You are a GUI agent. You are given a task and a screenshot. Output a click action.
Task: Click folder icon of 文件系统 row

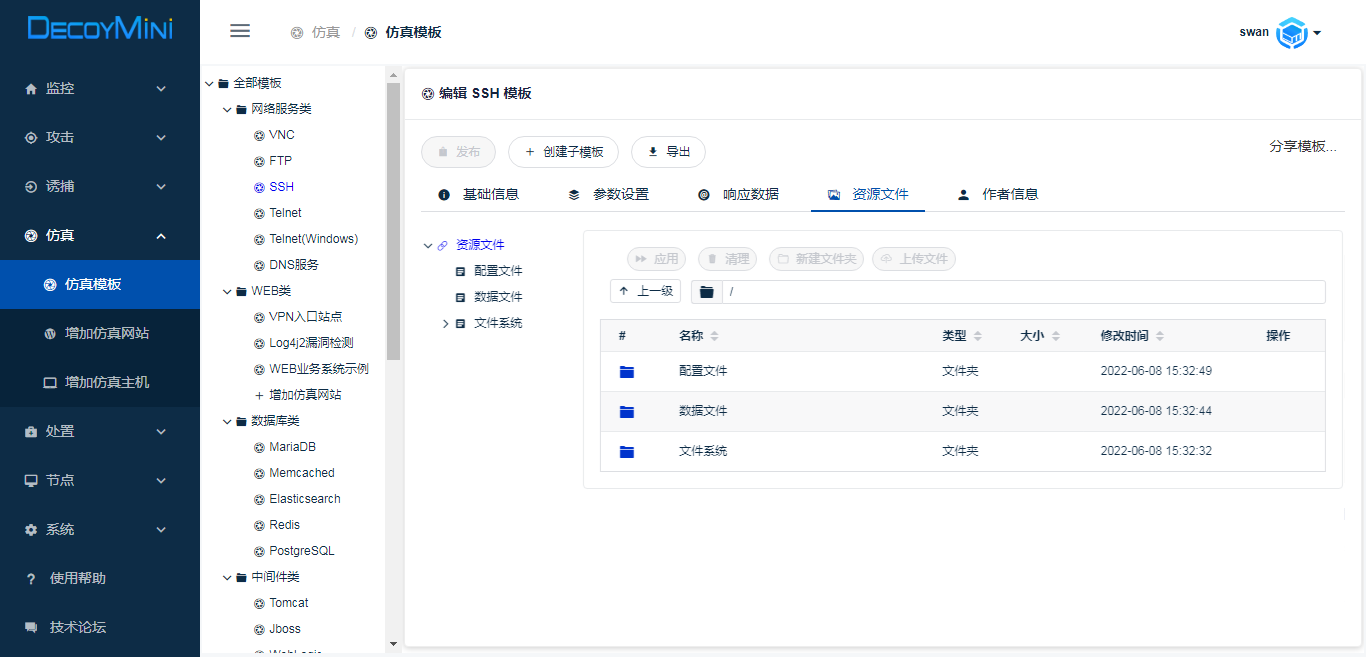(x=627, y=452)
